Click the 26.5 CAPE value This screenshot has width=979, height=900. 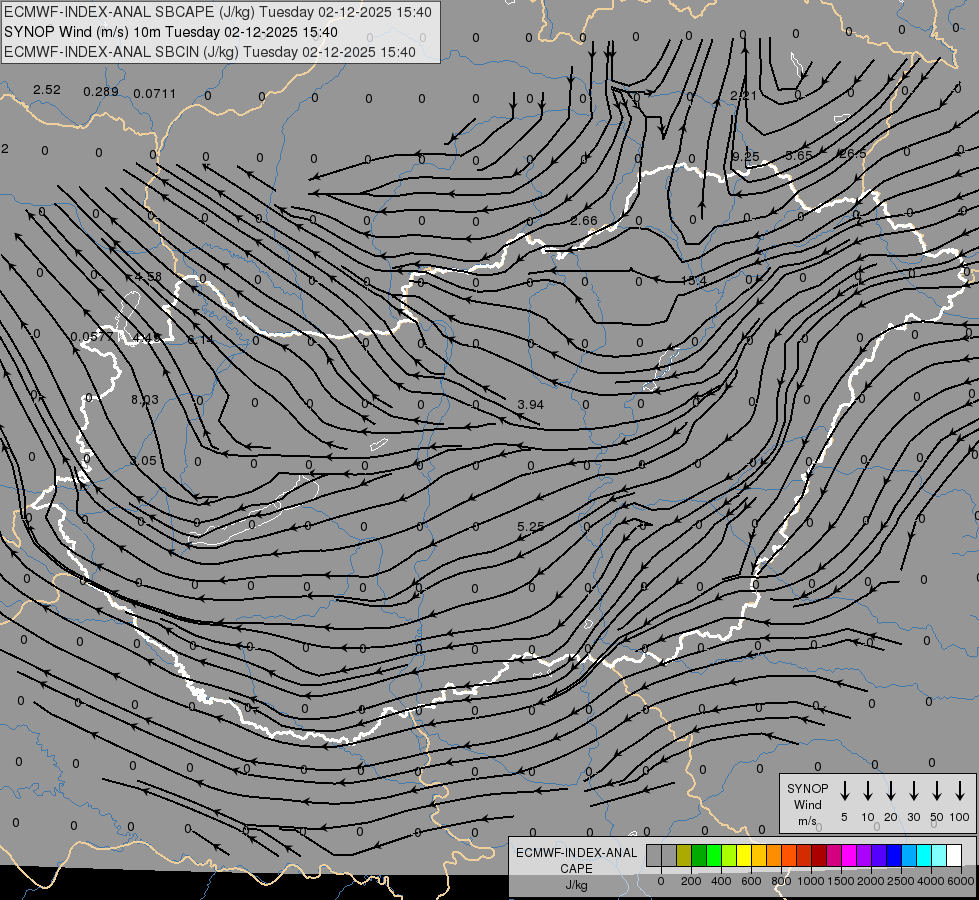pyautogui.click(x=853, y=154)
